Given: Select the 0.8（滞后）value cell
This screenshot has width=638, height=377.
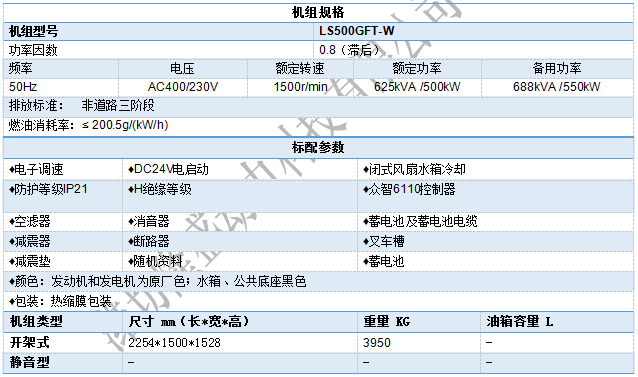Looking at the screenshot, I should tap(473, 50).
